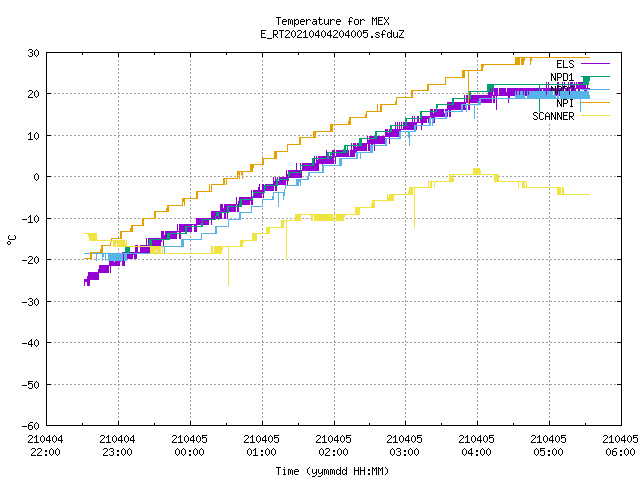Click the ELS legend label
Viewport: 640px width, 480px height.
pos(565,64)
